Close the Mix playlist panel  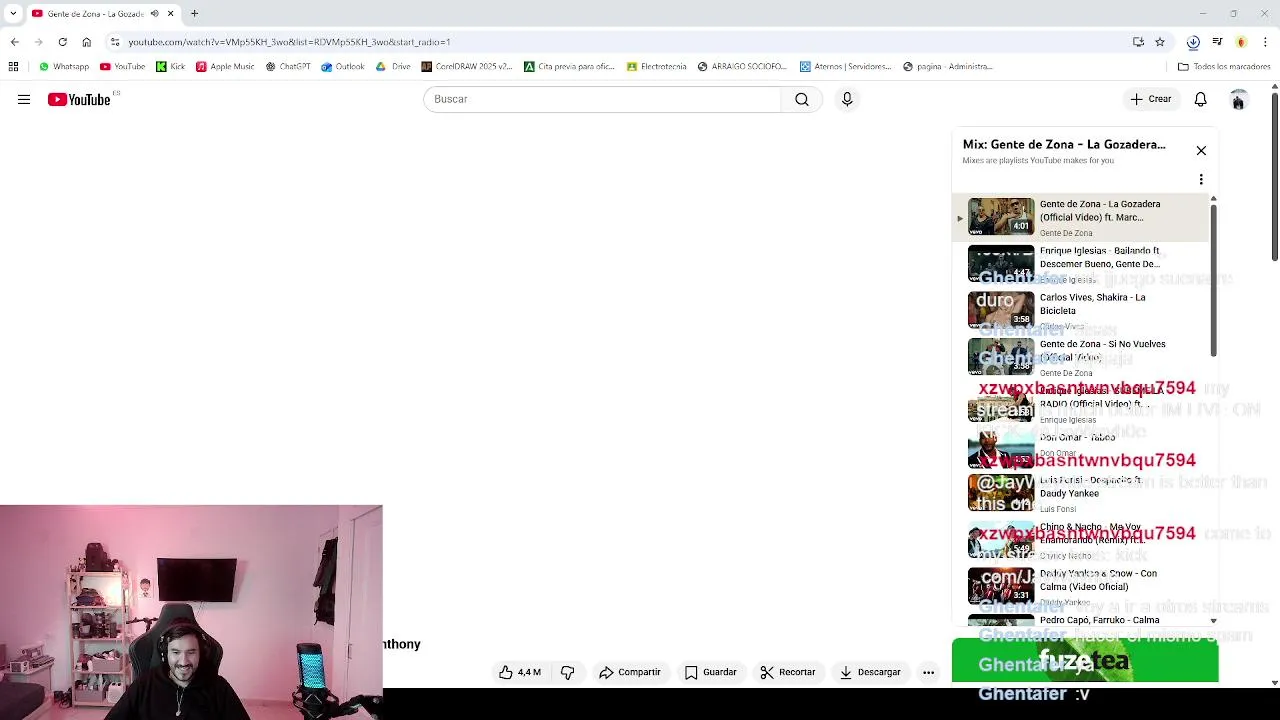pyautogui.click(x=1201, y=150)
